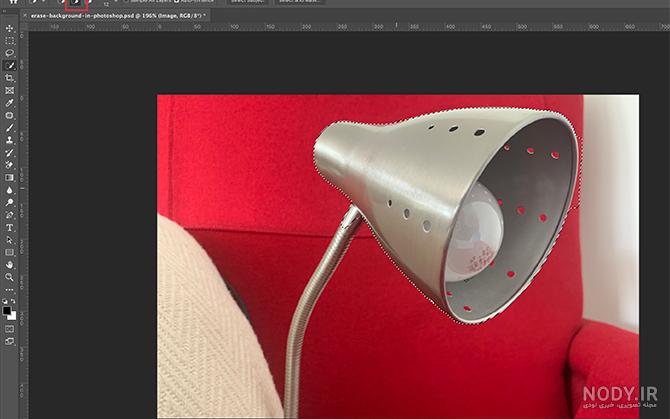The image size is (670, 419).
Task: Select the Pen tool
Action: (x=9, y=215)
